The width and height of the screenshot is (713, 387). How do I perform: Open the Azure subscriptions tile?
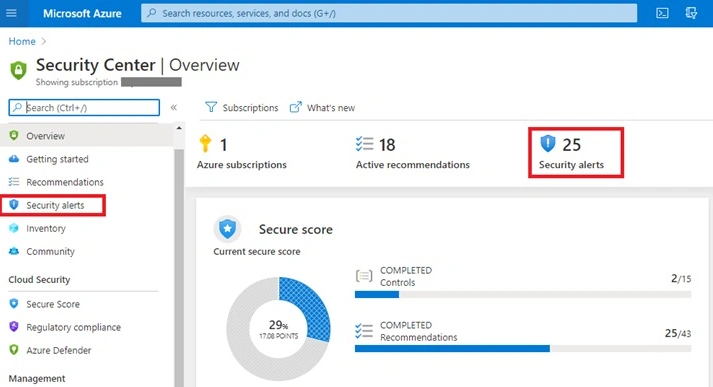241,153
